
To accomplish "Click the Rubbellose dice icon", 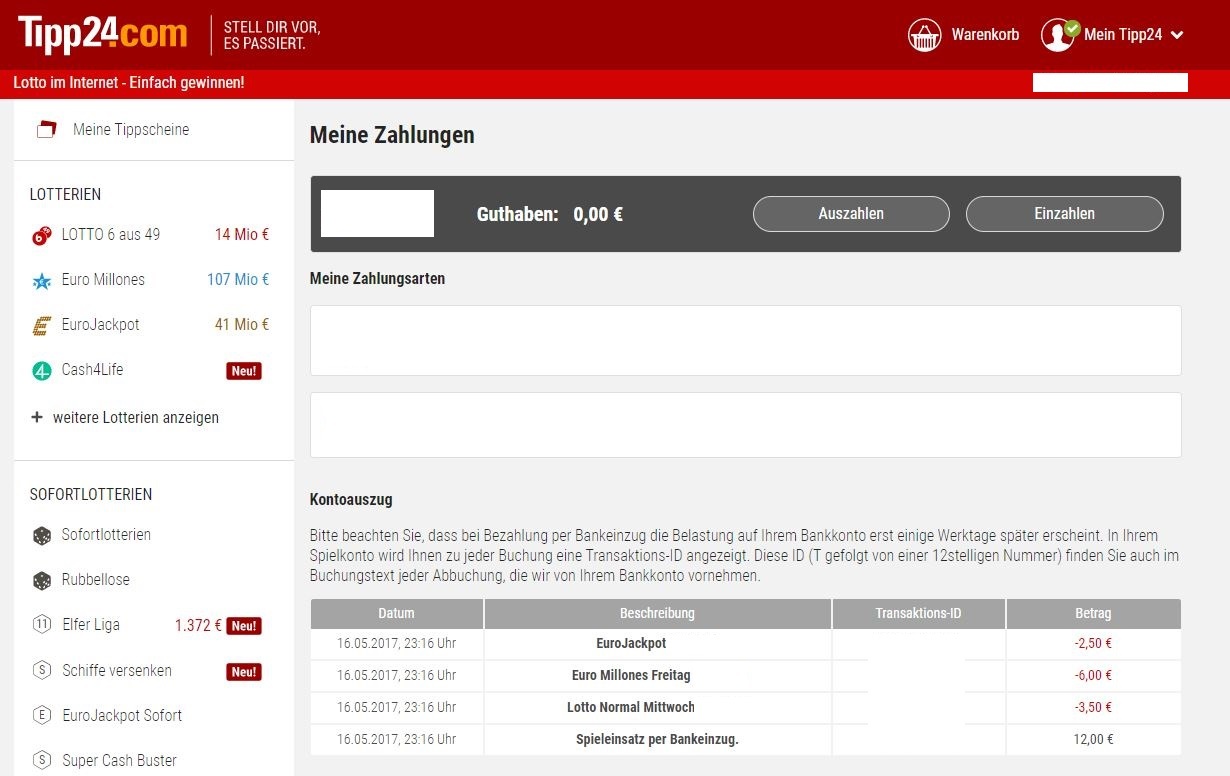I will (42, 581).
